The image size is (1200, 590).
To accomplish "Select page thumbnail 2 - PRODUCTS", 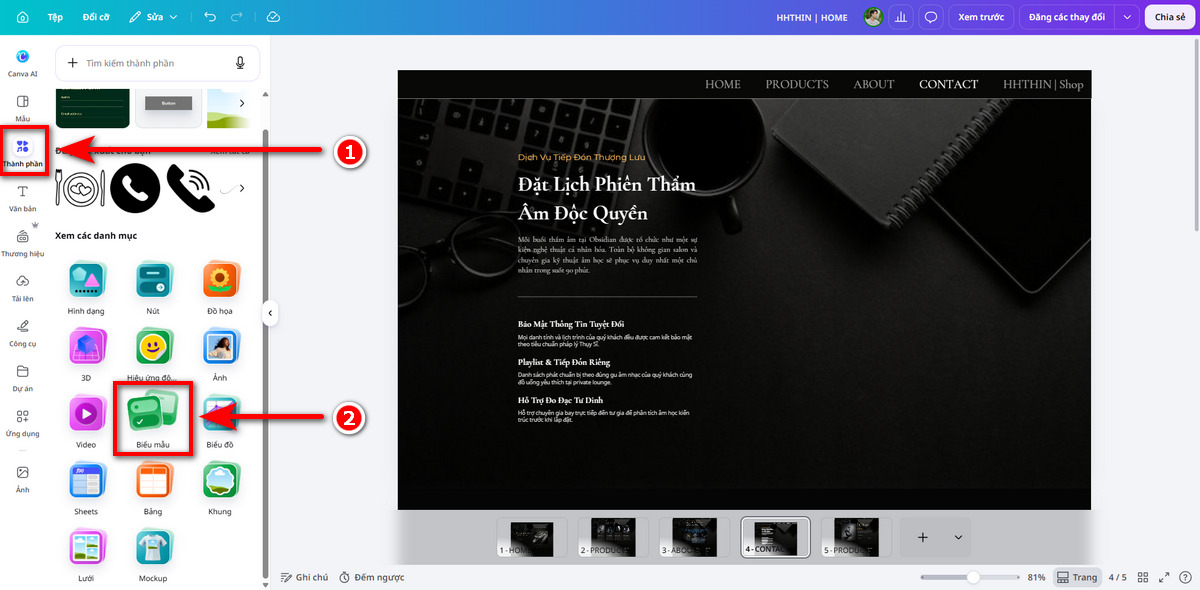I will pyautogui.click(x=613, y=537).
